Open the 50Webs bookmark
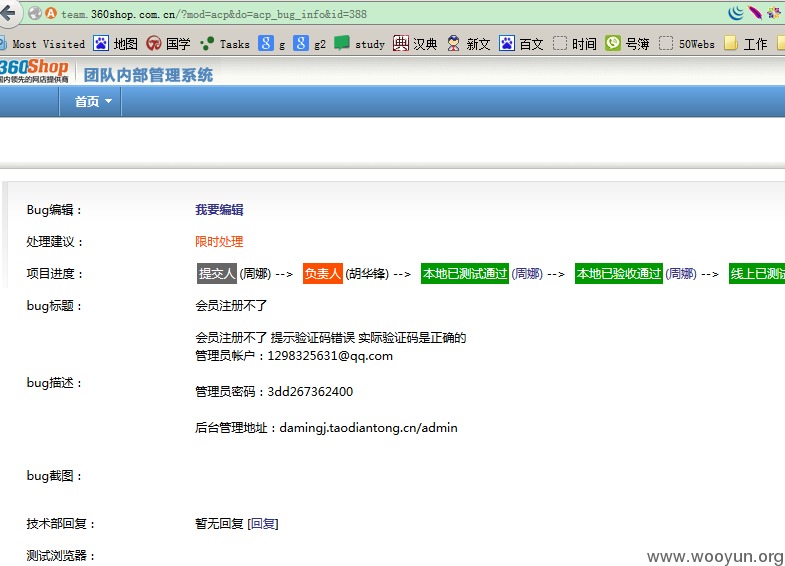Viewport: 785px width, 566px height. [x=687, y=44]
